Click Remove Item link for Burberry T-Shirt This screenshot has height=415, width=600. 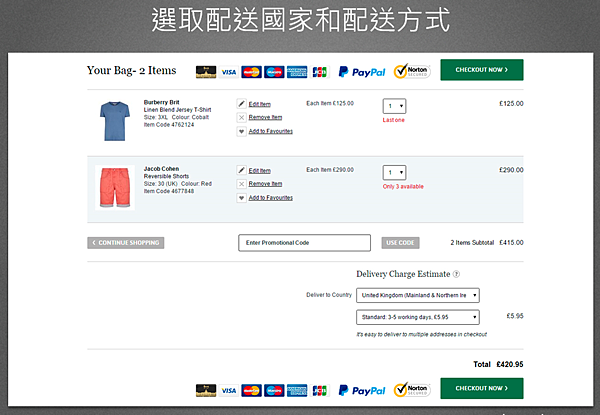(x=265, y=117)
